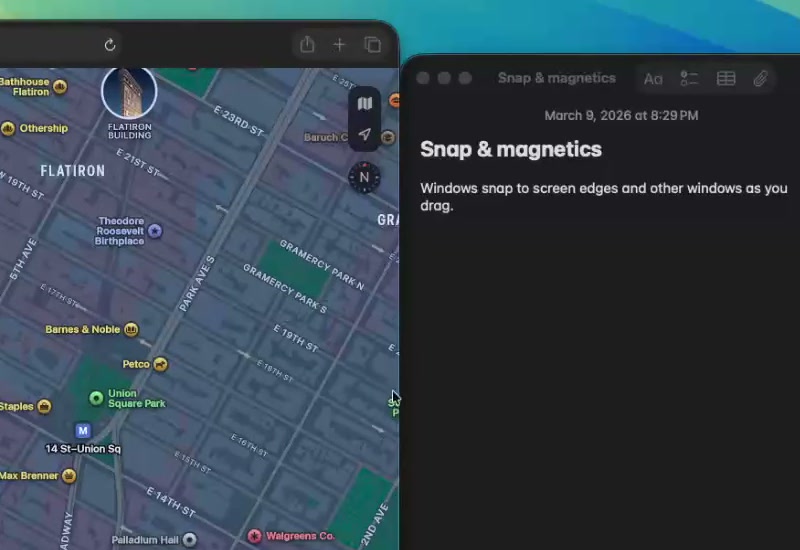
Task: Click the 5TH AVE street label
Action: click(23, 259)
